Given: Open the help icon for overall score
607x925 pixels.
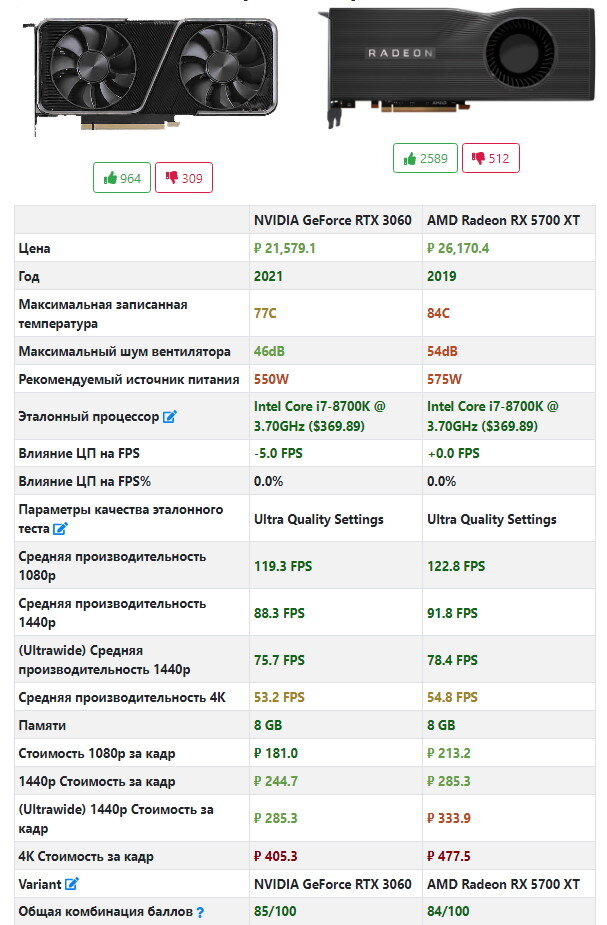Looking at the screenshot, I should click(x=201, y=912).
